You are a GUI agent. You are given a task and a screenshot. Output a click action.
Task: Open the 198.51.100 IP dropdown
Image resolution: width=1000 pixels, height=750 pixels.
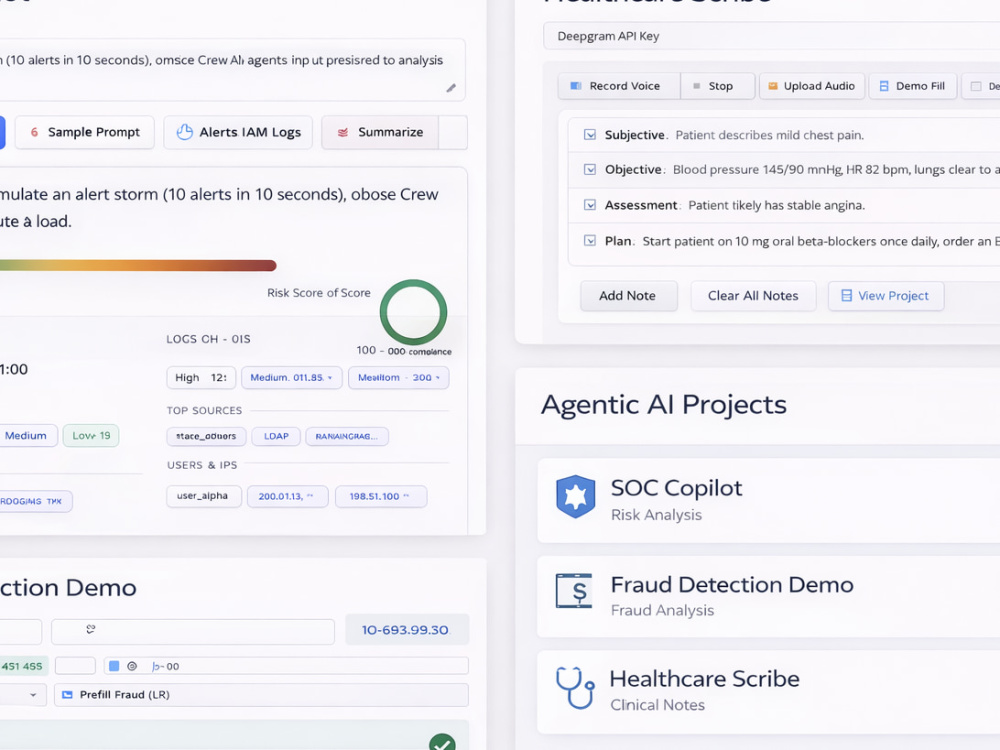pos(380,496)
